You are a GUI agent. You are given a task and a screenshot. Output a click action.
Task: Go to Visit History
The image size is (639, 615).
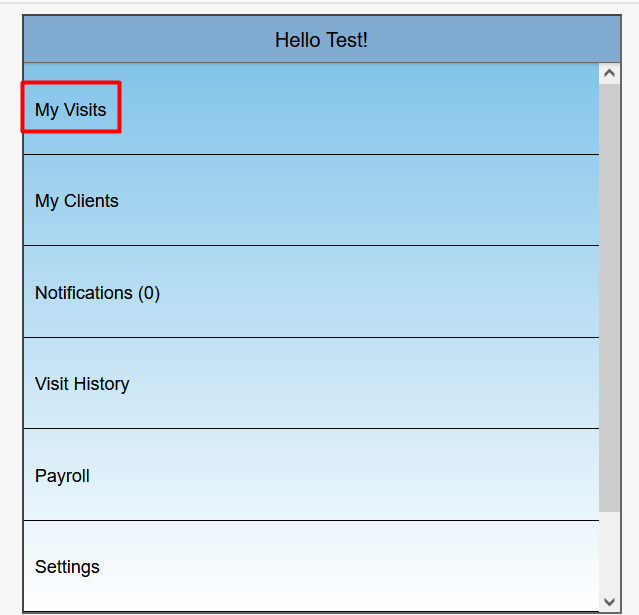point(311,383)
